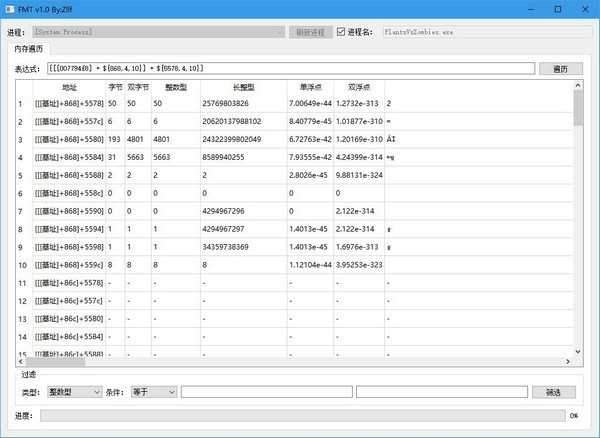Click the first filter value input field

coord(267,392)
